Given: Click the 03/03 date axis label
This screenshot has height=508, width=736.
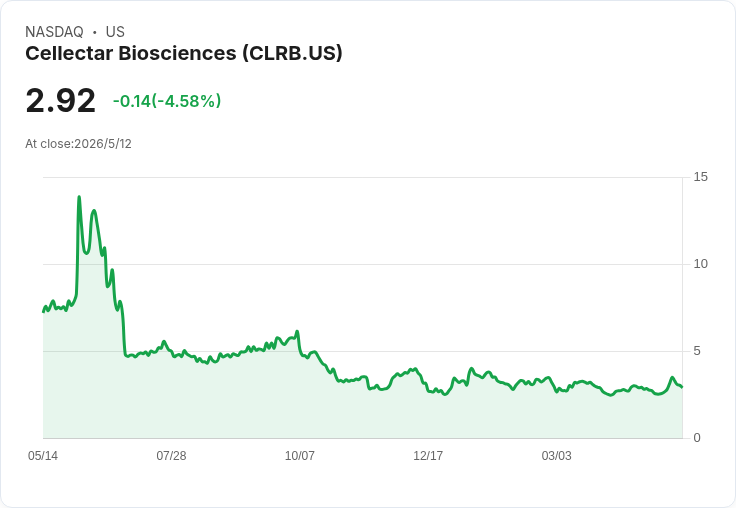Looking at the screenshot, I should [556, 455].
